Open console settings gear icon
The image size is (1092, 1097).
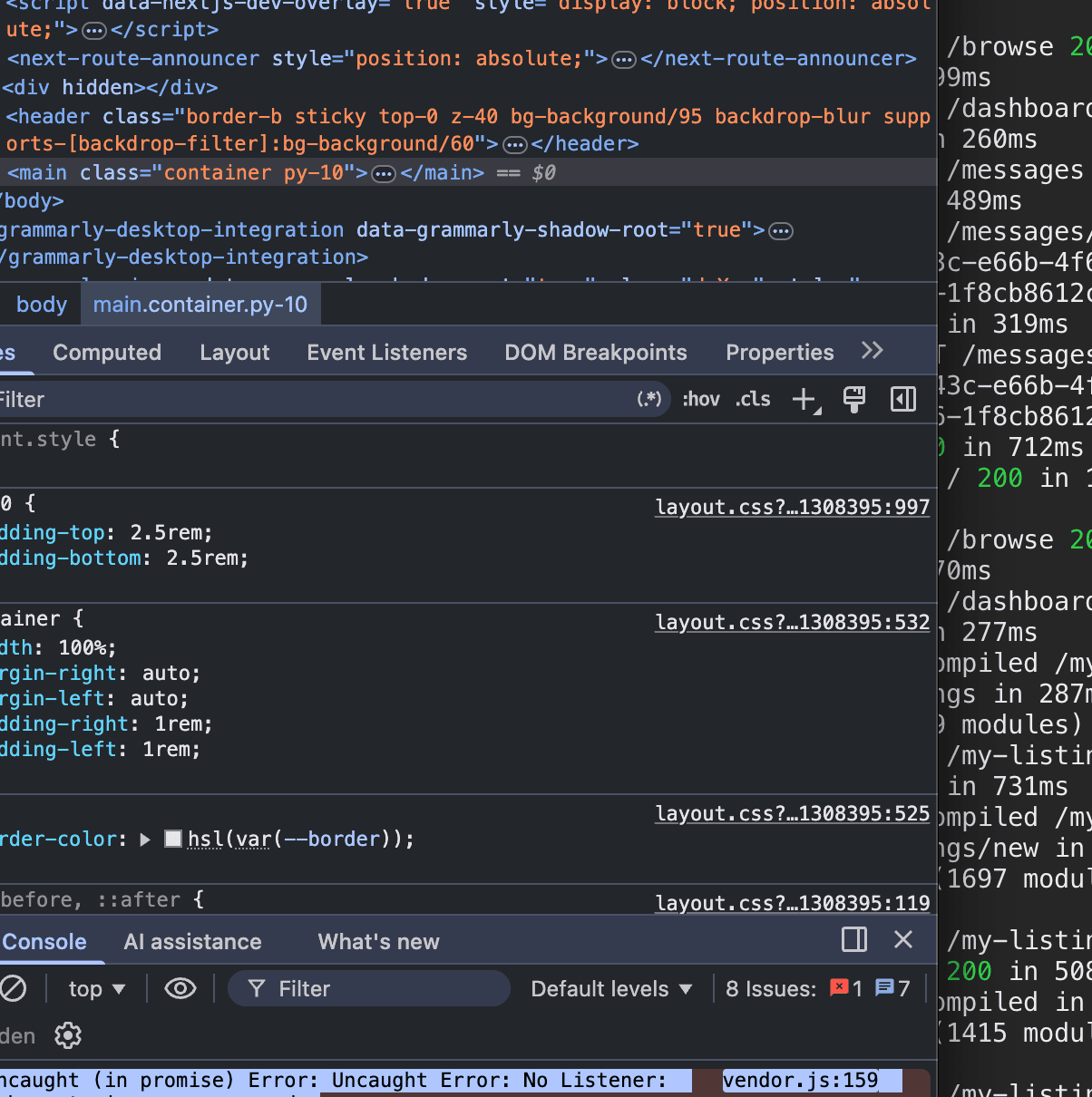click(x=68, y=1035)
